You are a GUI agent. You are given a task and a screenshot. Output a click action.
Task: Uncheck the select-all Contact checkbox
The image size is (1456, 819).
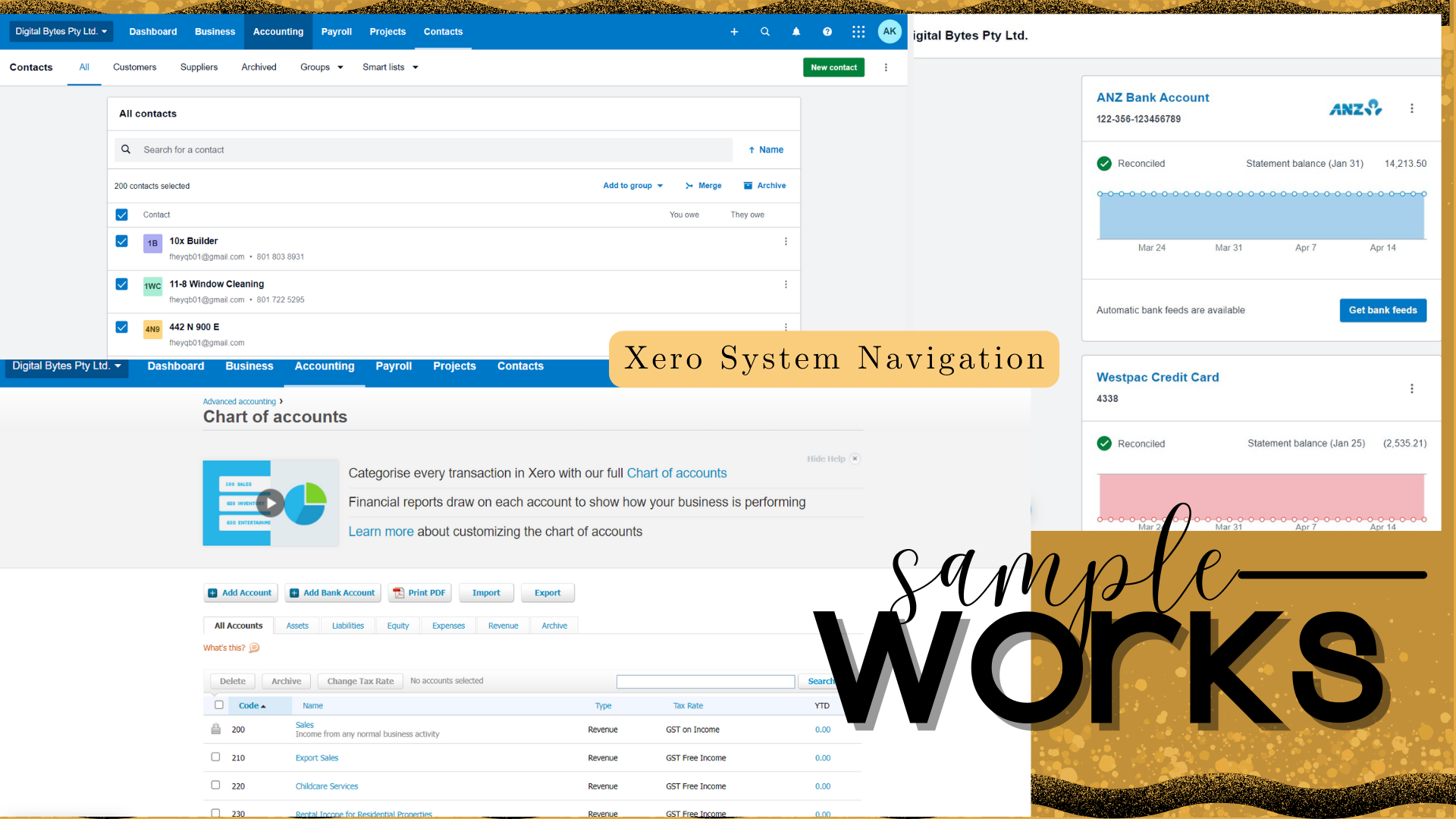pos(121,215)
